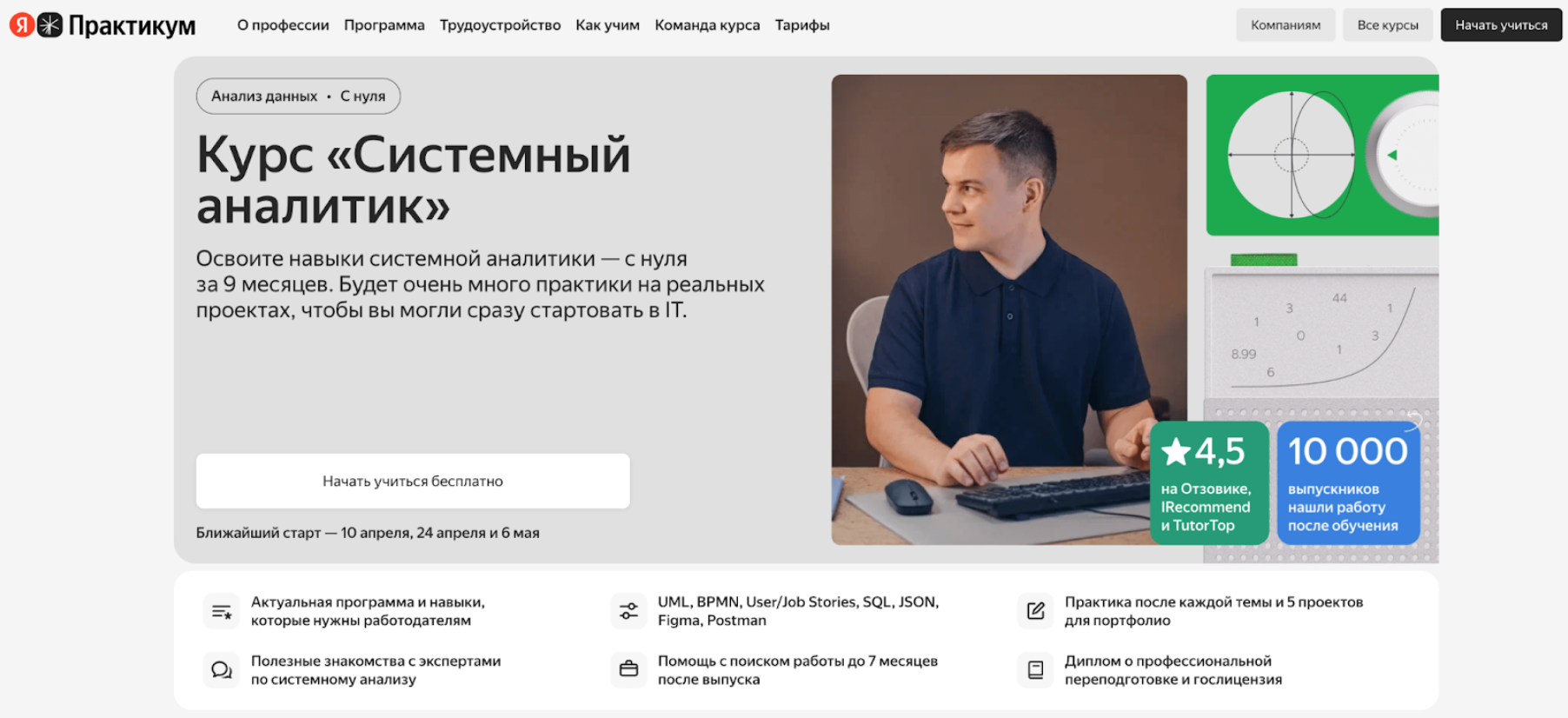Click the chat bubbles icon beside "Полезные знакомства"
The image size is (1568, 718).
tap(222, 670)
